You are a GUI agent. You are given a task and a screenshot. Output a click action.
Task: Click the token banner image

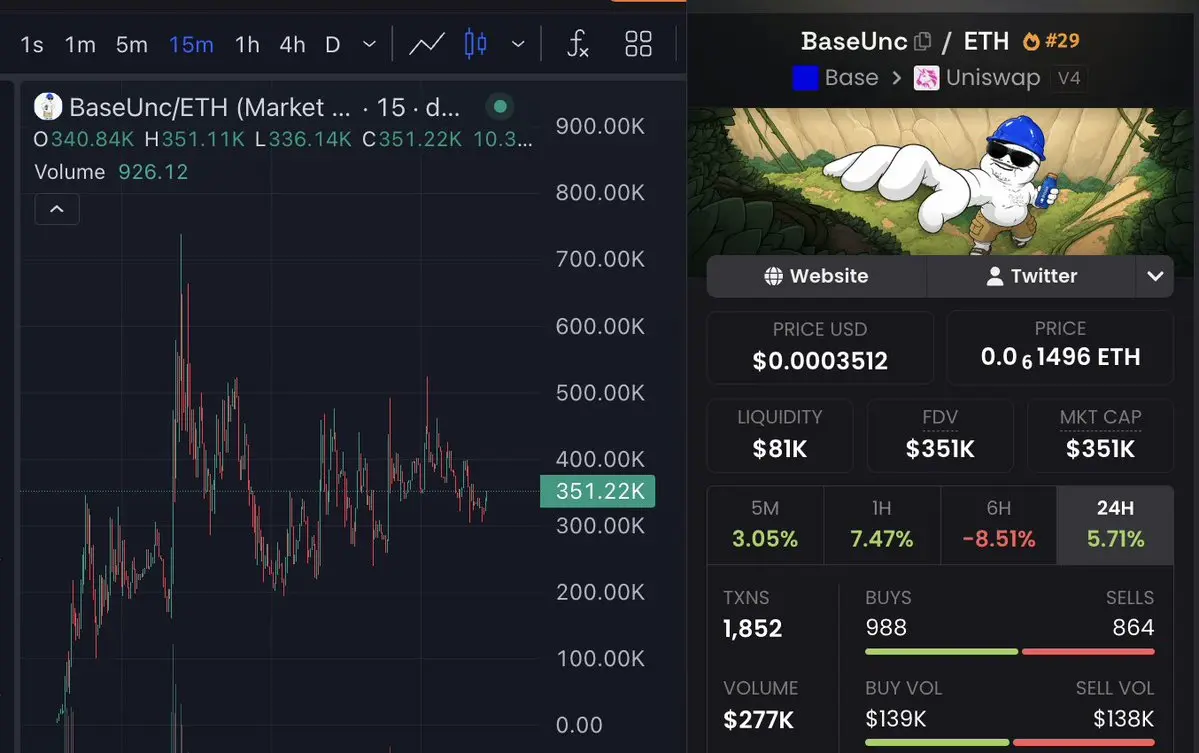(x=941, y=181)
